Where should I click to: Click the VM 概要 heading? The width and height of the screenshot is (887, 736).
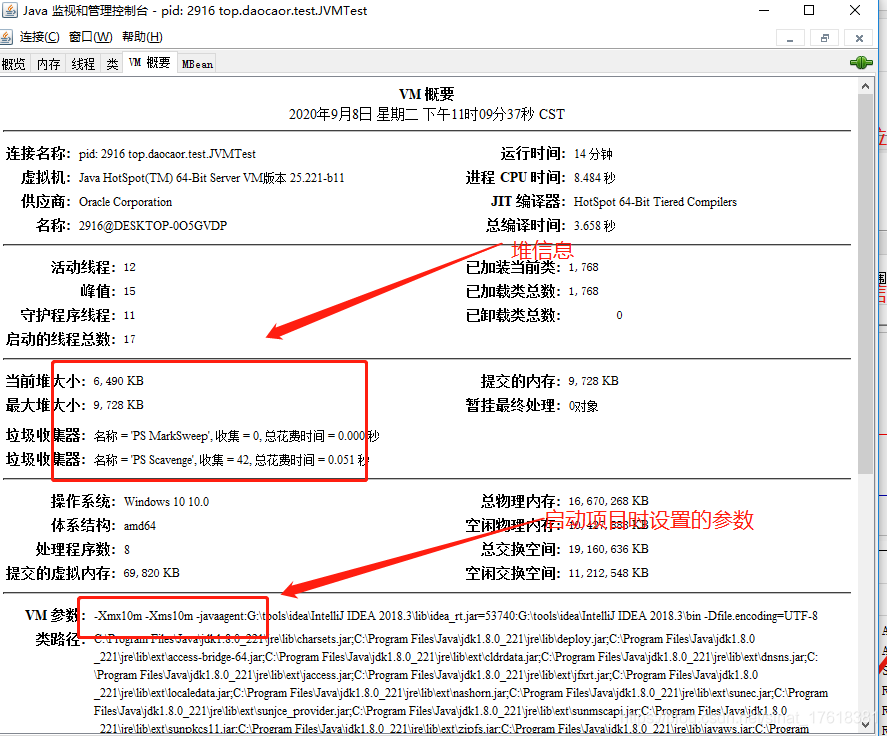pos(427,94)
